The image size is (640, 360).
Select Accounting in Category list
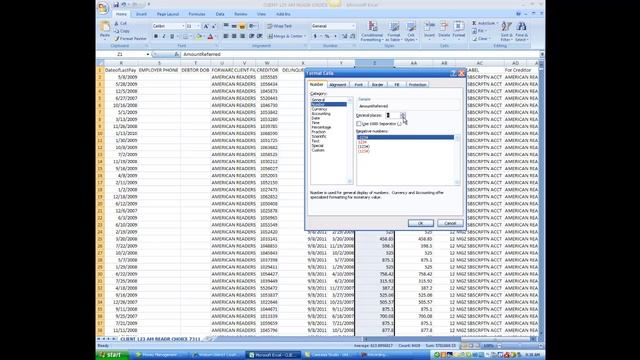coord(321,114)
